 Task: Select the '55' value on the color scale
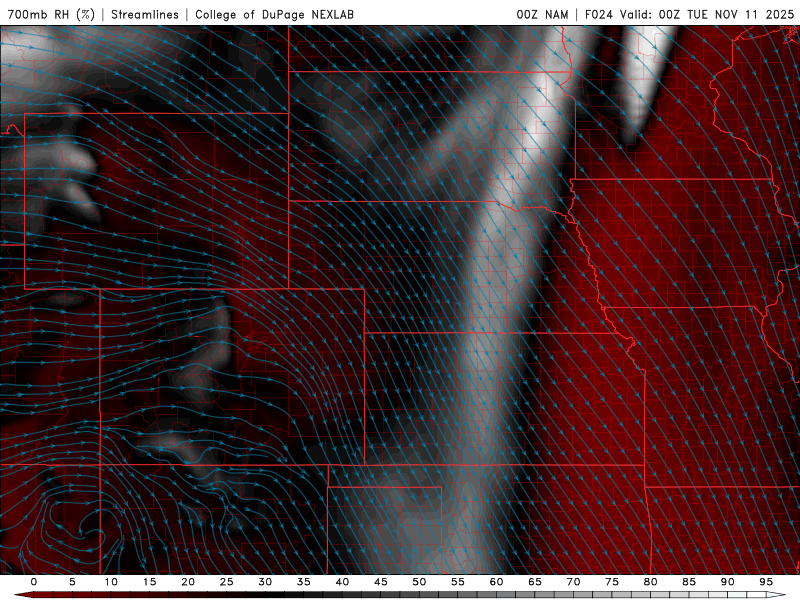coord(458,582)
